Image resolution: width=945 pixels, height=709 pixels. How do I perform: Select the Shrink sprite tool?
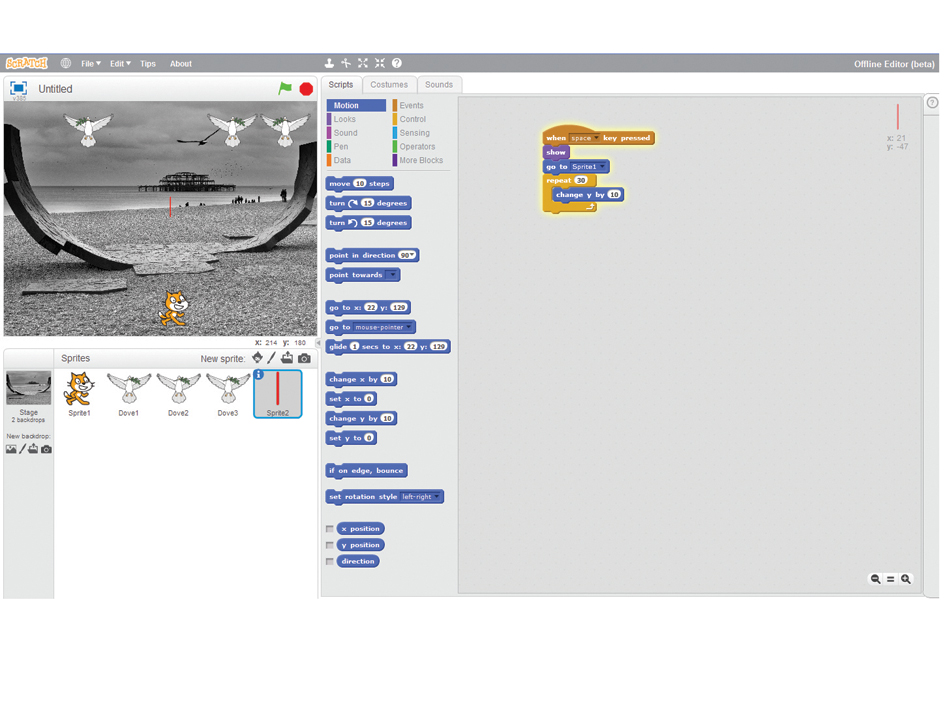380,63
